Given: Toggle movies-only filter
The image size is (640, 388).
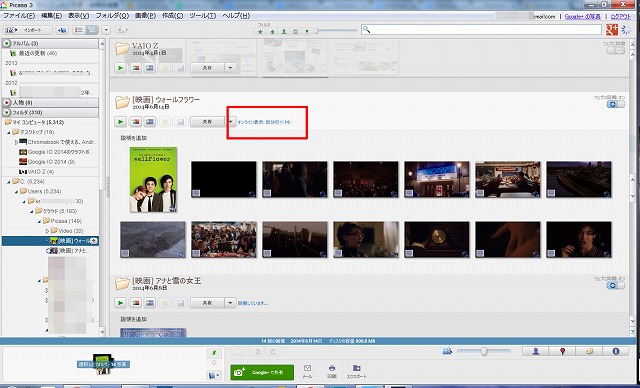Looking at the screenshot, I should (296, 31).
